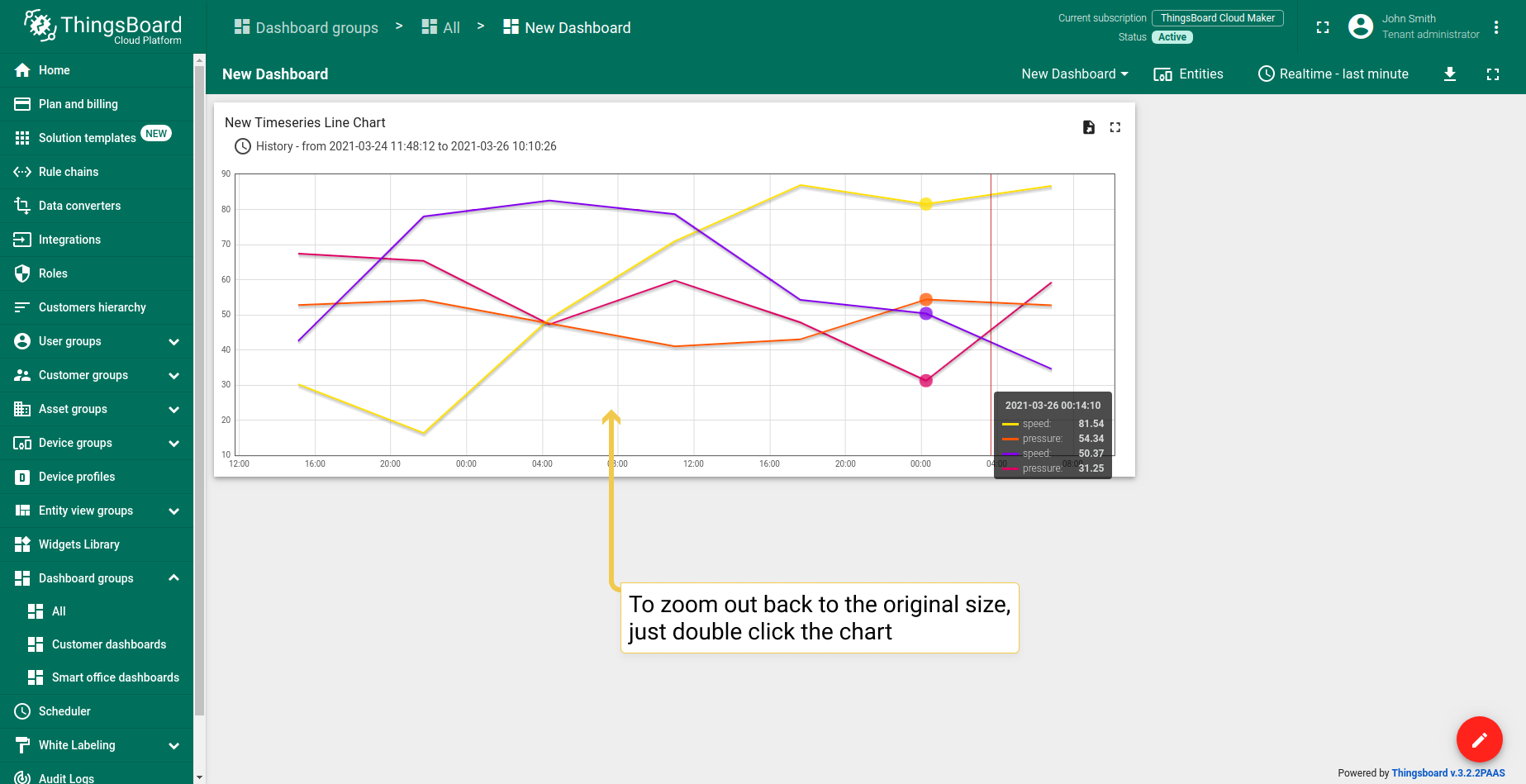The height and width of the screenshot is (784, 1526).
Task: Open Plan and billing page
Action: click(x=97, y=104)
